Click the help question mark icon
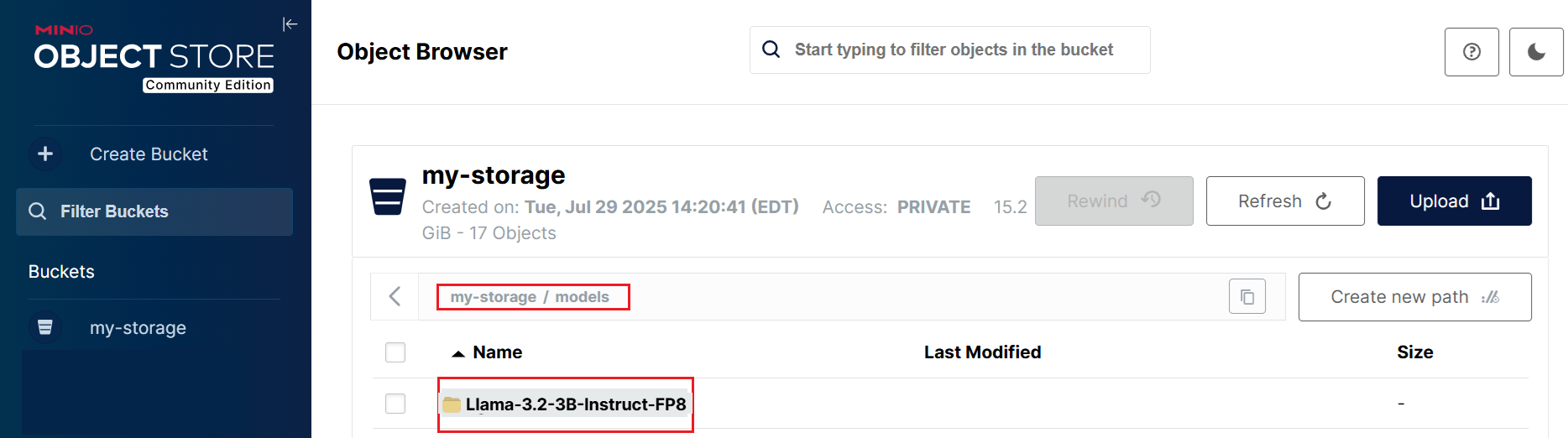Screen dimensions: 1568x438 (1471, 52)
